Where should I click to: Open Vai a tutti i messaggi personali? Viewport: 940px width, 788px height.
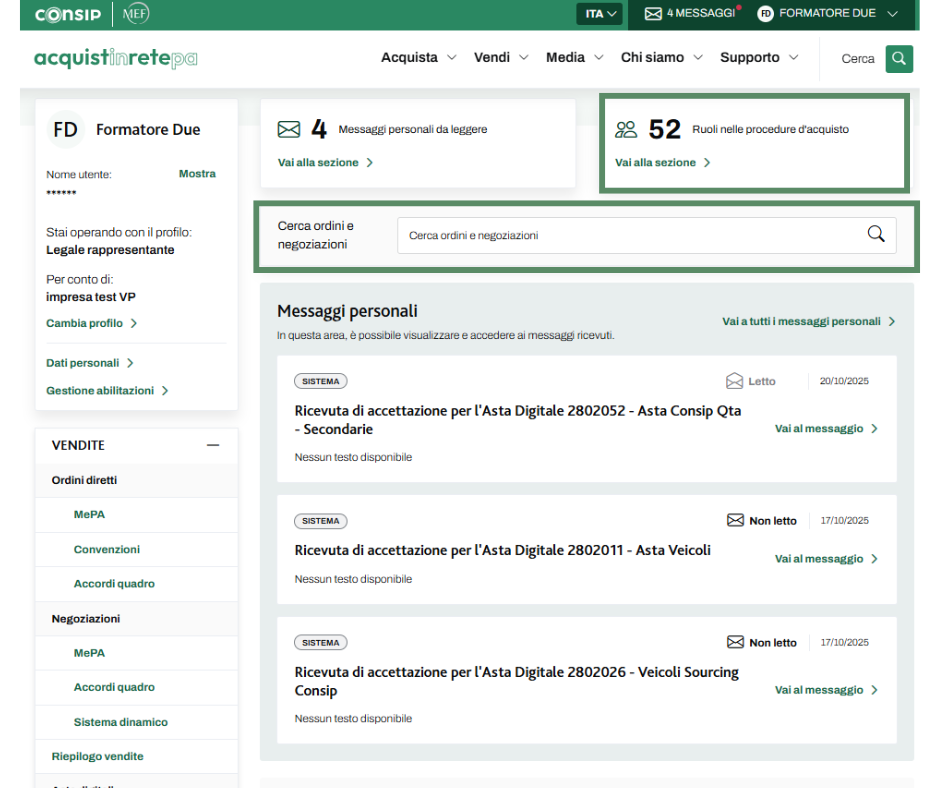click(x=808, y=321)
